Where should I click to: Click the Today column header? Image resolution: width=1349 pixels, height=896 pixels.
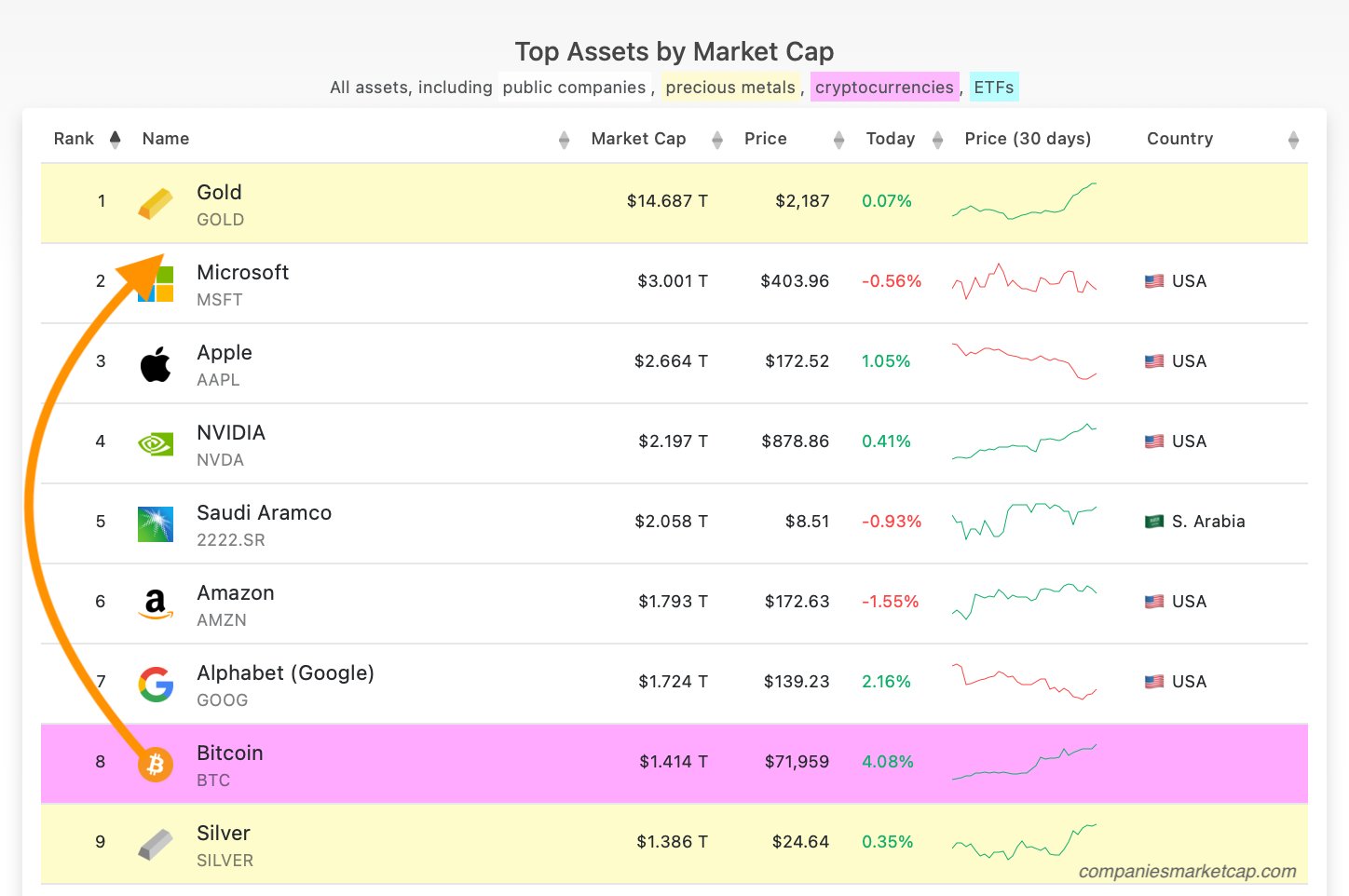coord(890,139)
